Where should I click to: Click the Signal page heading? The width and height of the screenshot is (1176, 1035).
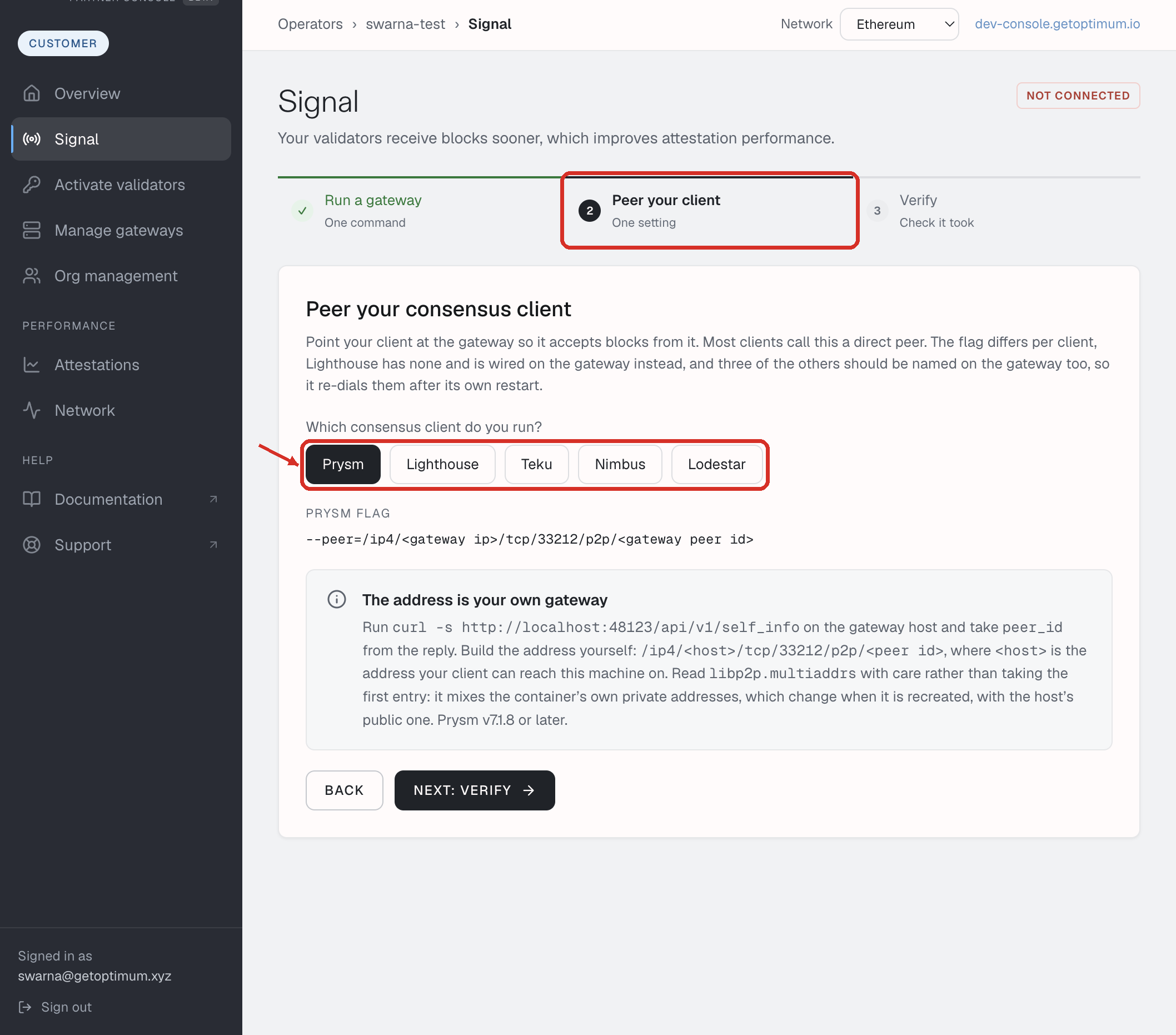coord(318,102)
